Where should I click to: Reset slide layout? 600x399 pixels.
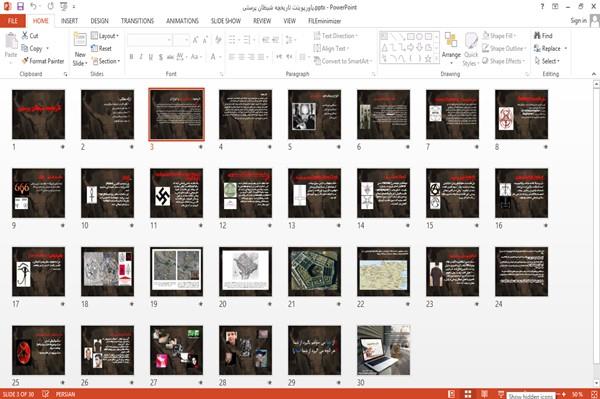pos(101,48)
